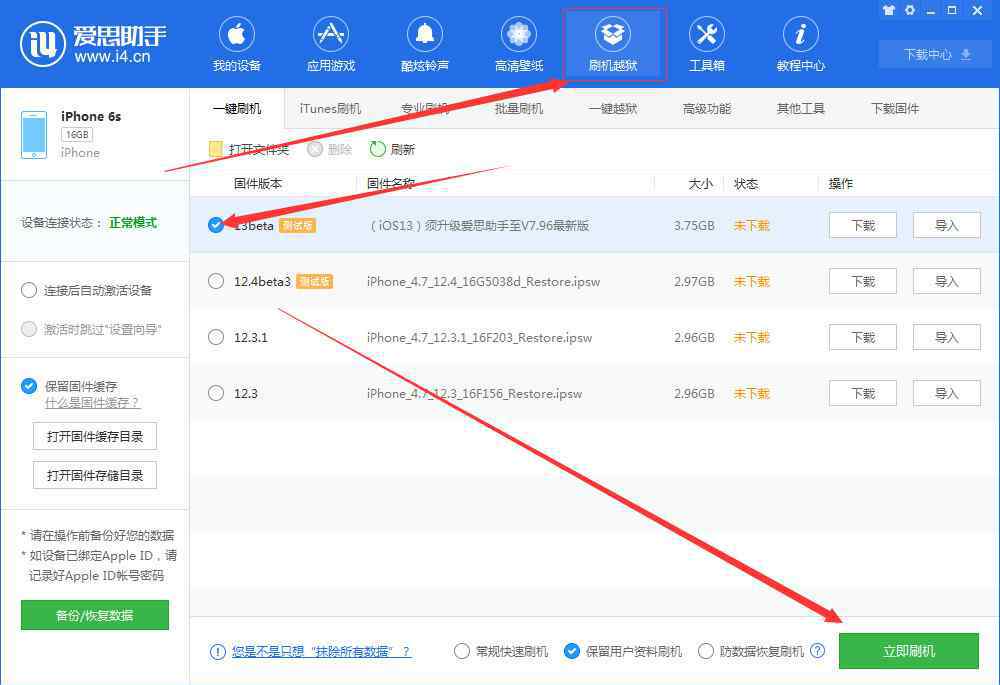Switch to the 下载固件 tab
This screenshot has width=1000, height=685.
895,108
